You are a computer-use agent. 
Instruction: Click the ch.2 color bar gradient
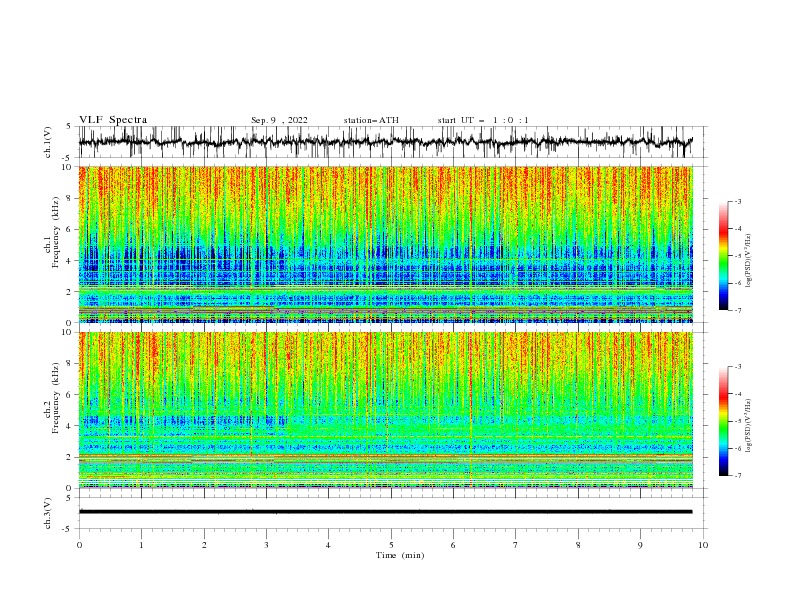724,421
